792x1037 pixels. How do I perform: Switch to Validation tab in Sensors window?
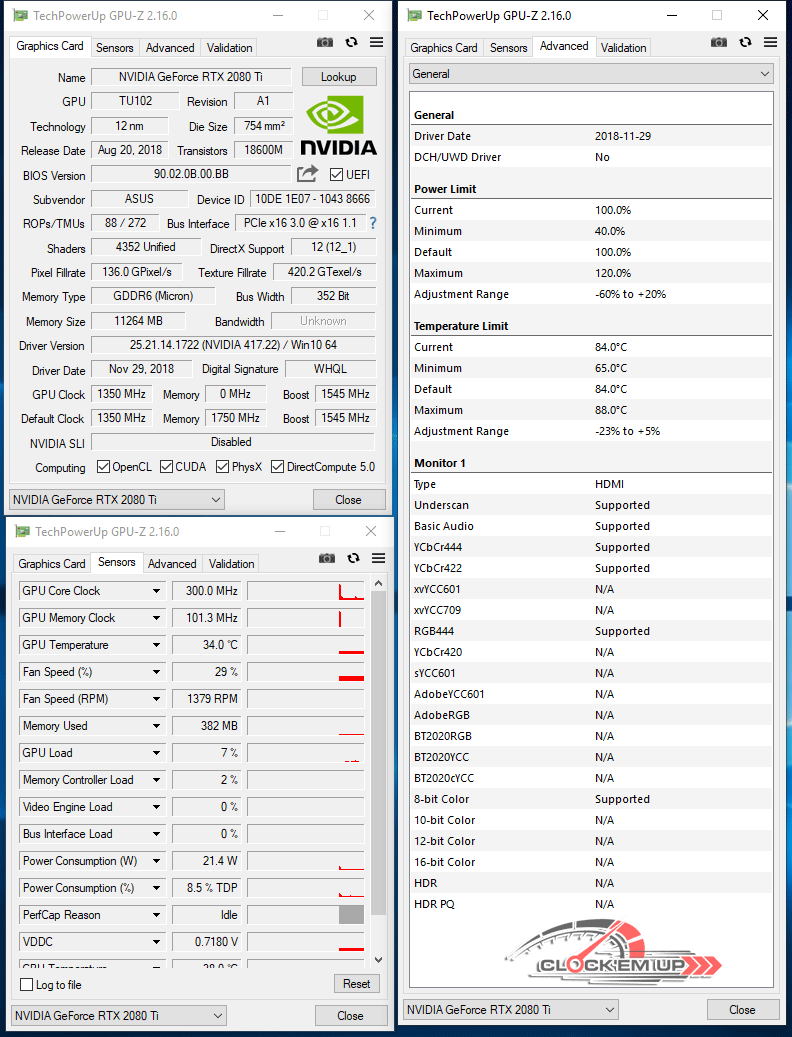coord(231,563)
